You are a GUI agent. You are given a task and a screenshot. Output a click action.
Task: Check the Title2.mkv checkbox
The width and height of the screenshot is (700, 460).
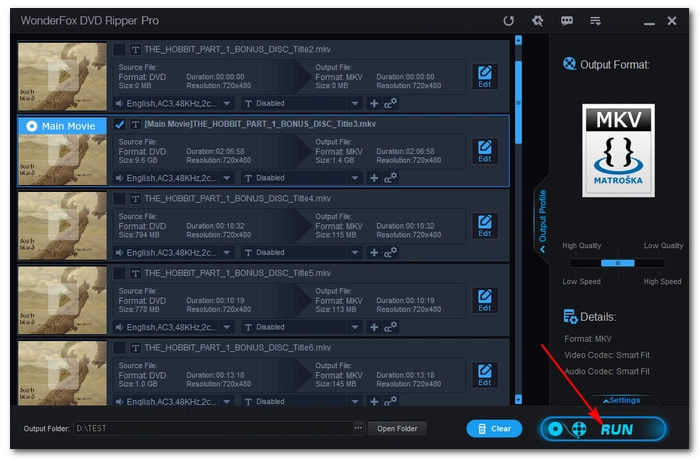119,49
